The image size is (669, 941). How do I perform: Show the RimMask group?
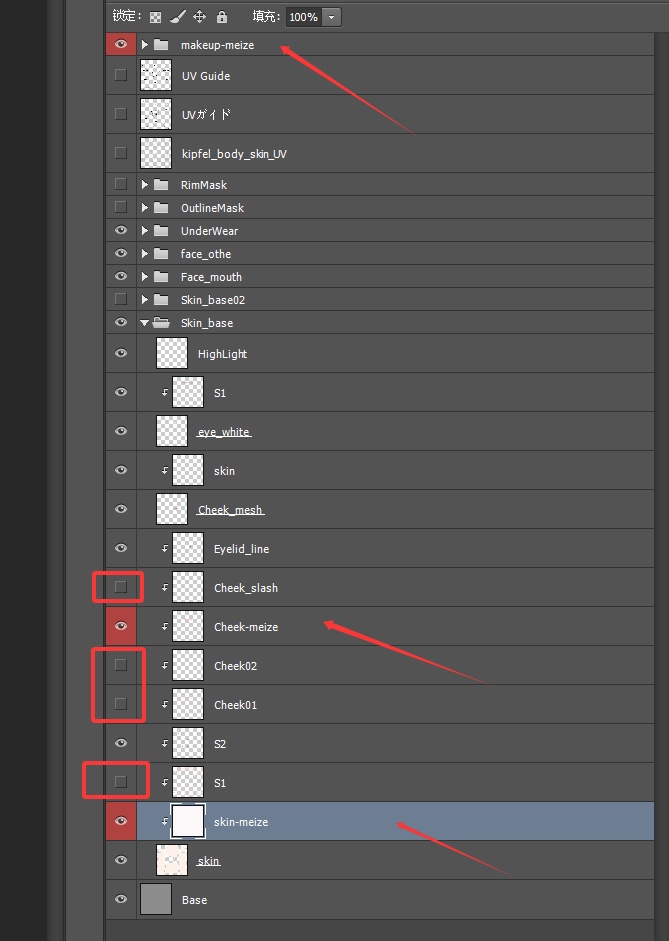[x=121, y=184]
